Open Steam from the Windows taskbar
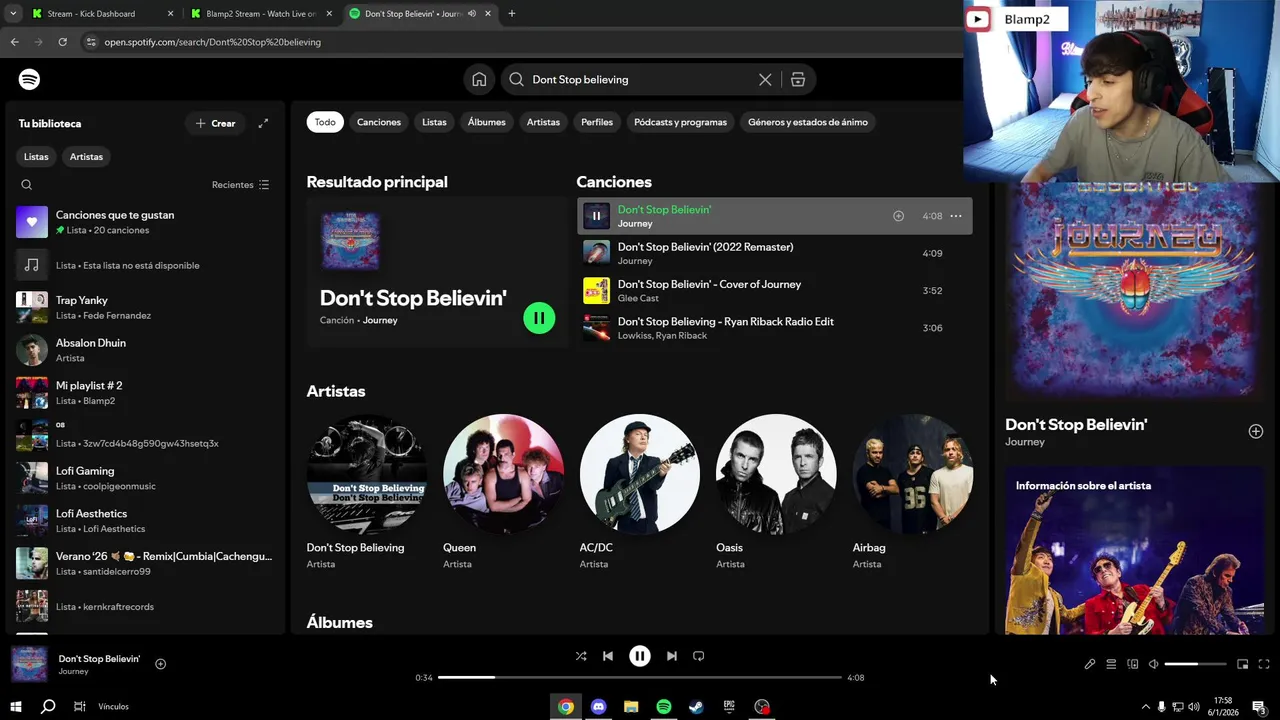This screenshot has height=720, width=1280. 696,707
